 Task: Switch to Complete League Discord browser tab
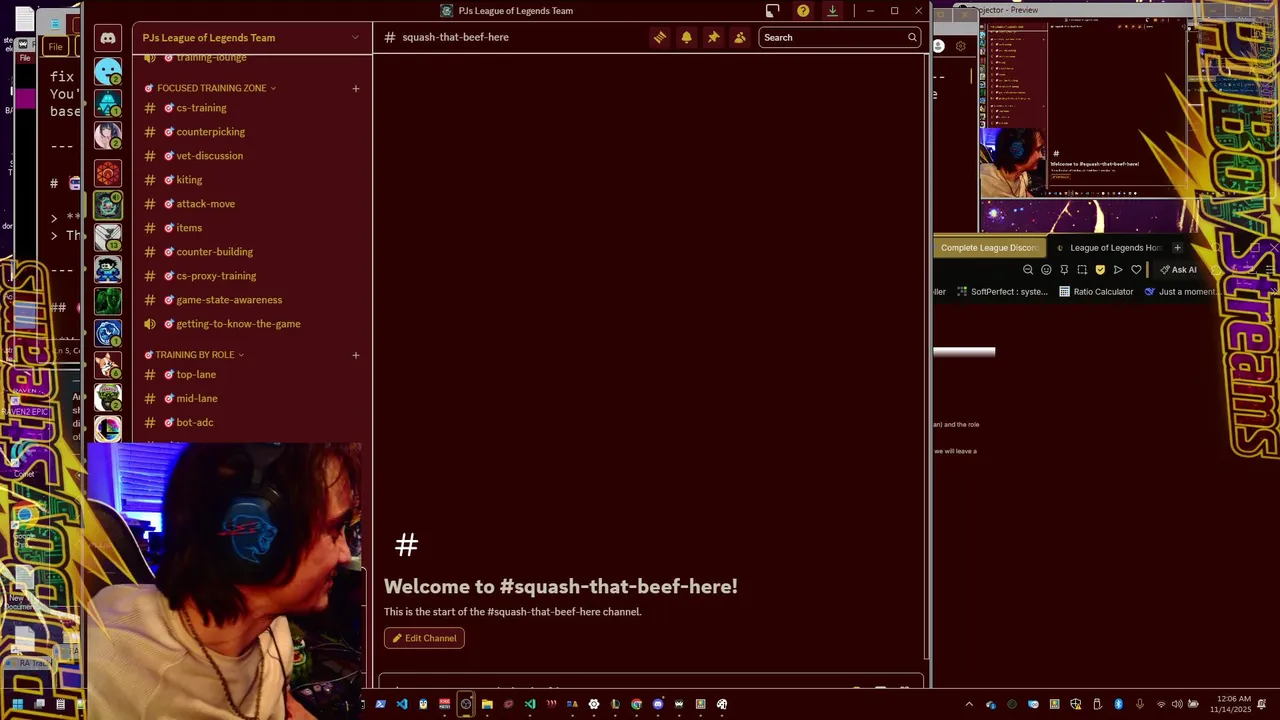(x=989, y=248)
